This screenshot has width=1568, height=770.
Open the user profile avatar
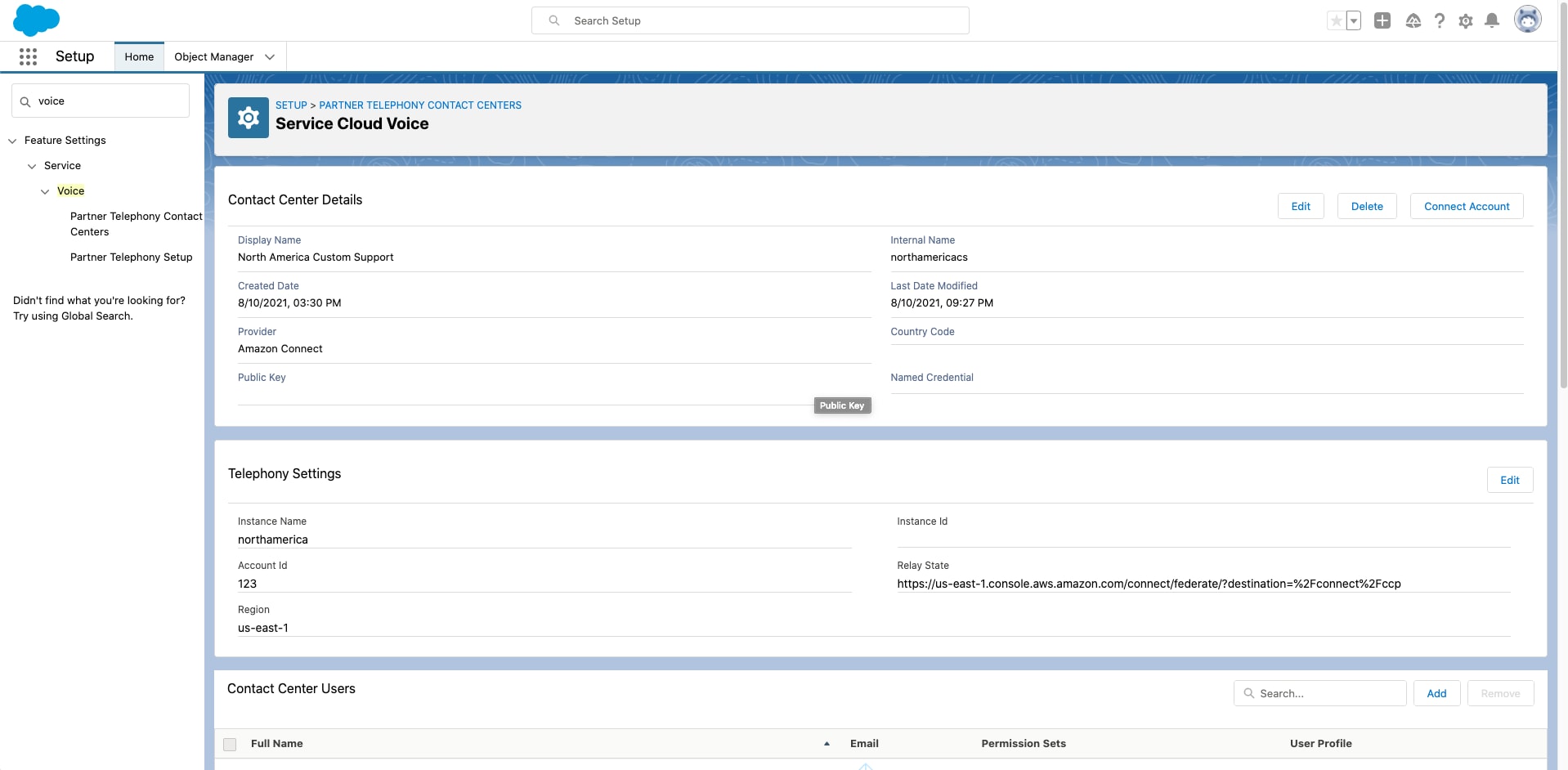click(1527, 20)
